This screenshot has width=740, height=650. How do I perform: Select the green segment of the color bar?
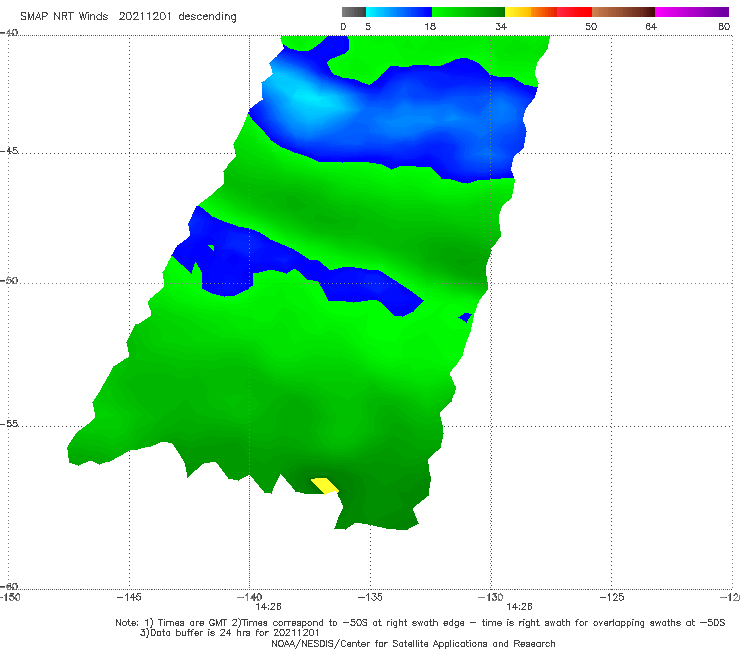coord(468,12)
